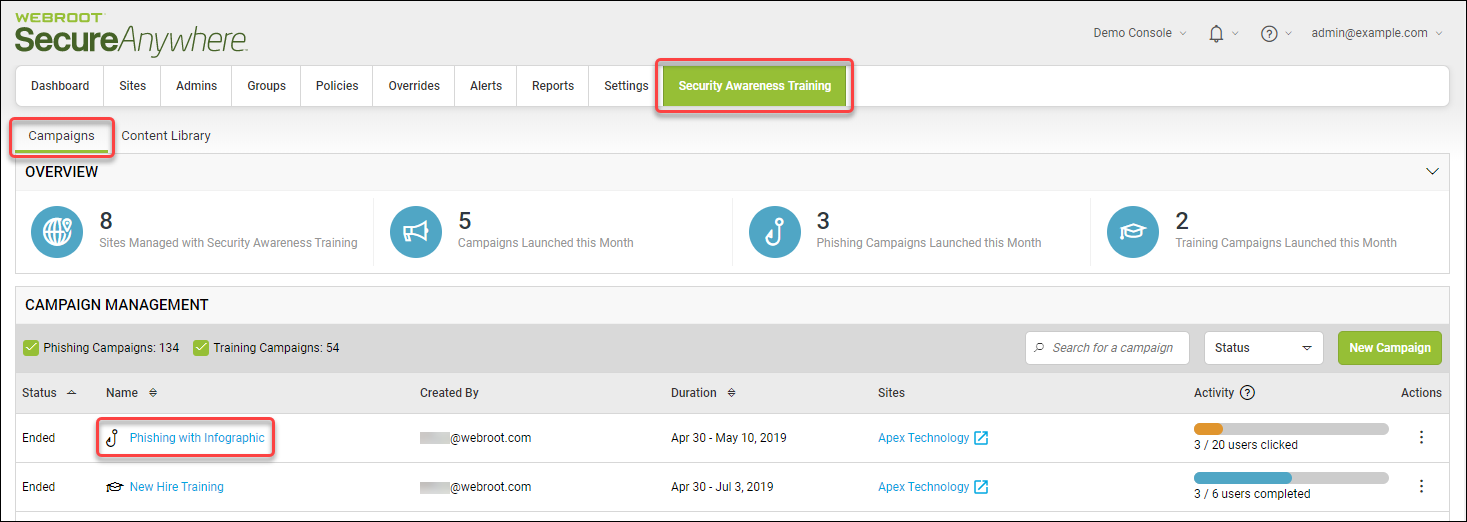Click the Ended status in Phishing with Infographic row

39,438
